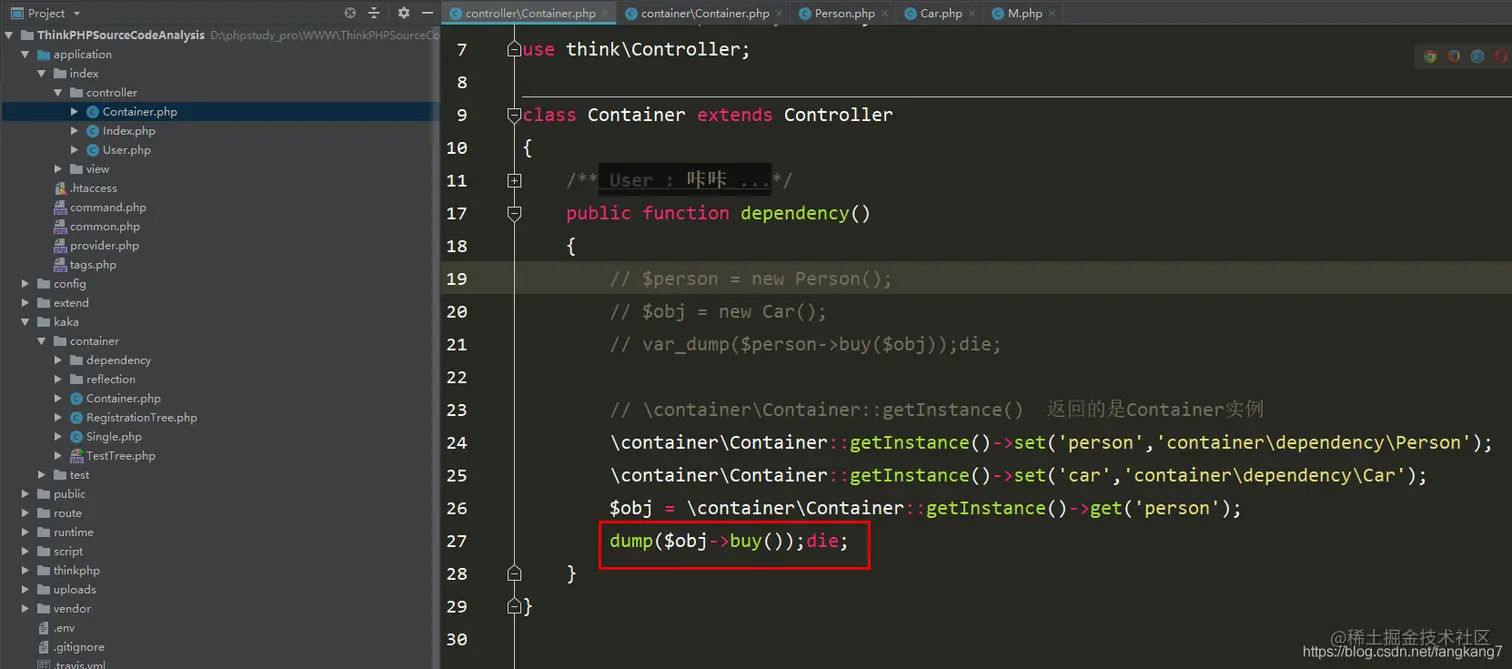Click the Collapse All icon in Project header
Image resolution: width=1512 pixels, height=669 pixels.
[x=374, y=13]
